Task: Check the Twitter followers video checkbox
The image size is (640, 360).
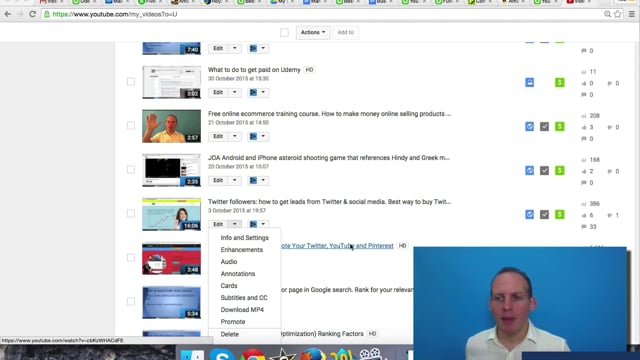Action: (131, 213)
